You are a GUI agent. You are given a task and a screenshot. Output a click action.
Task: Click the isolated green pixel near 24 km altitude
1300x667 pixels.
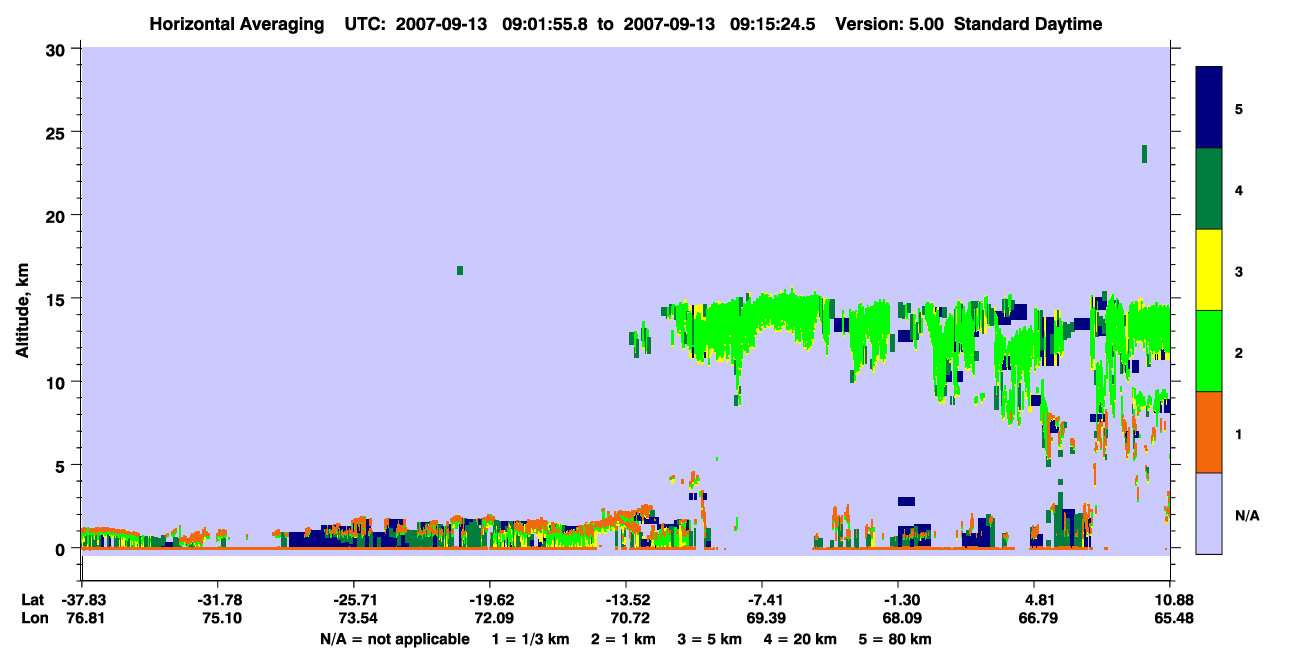1144,153
